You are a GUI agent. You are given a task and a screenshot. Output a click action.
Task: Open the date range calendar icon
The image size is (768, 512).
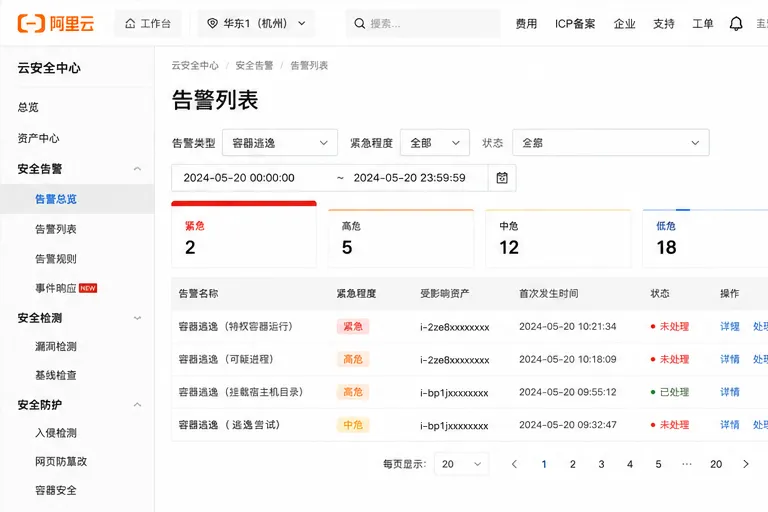502,178
